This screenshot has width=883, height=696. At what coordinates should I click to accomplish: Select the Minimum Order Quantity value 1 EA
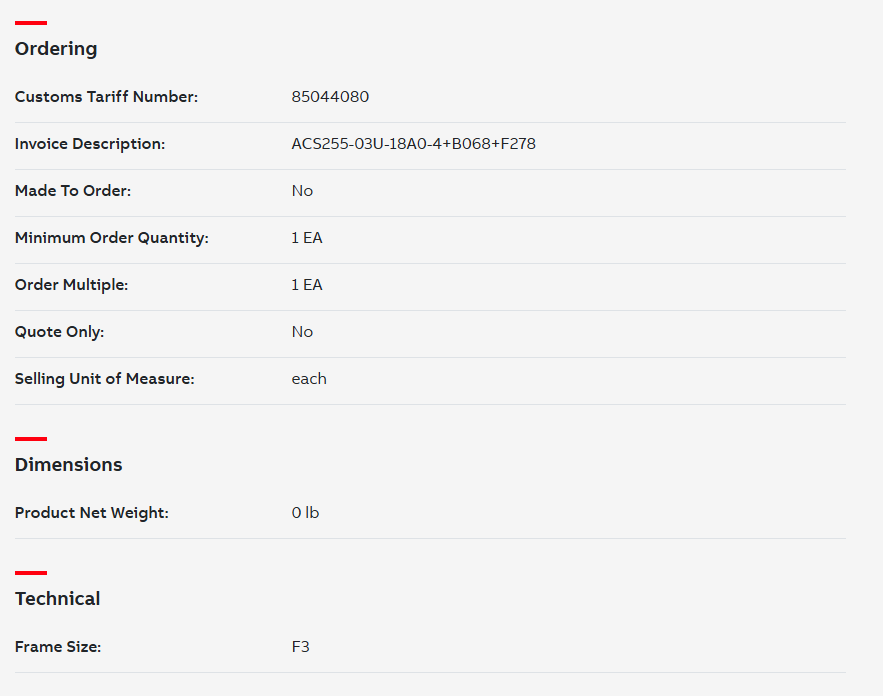(306, 238)
